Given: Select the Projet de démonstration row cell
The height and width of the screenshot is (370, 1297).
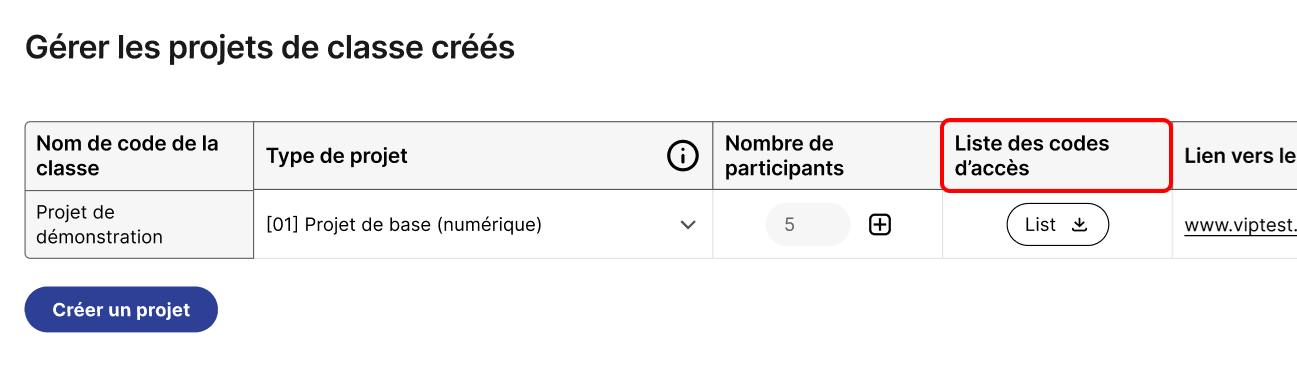Looking at the screenshot, I should coord(139,225).
